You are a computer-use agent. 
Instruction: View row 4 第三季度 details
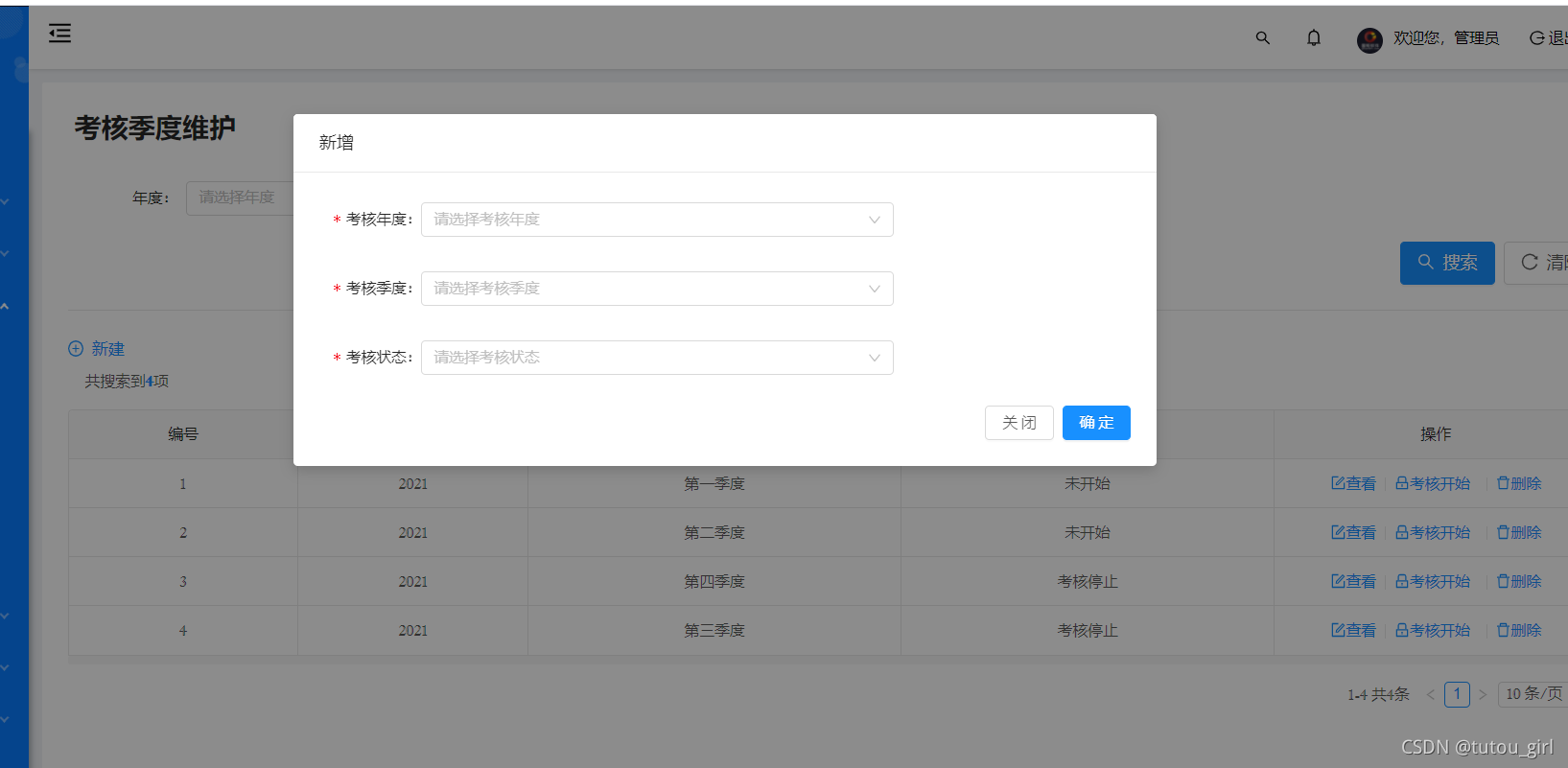tap(1353, 631)
